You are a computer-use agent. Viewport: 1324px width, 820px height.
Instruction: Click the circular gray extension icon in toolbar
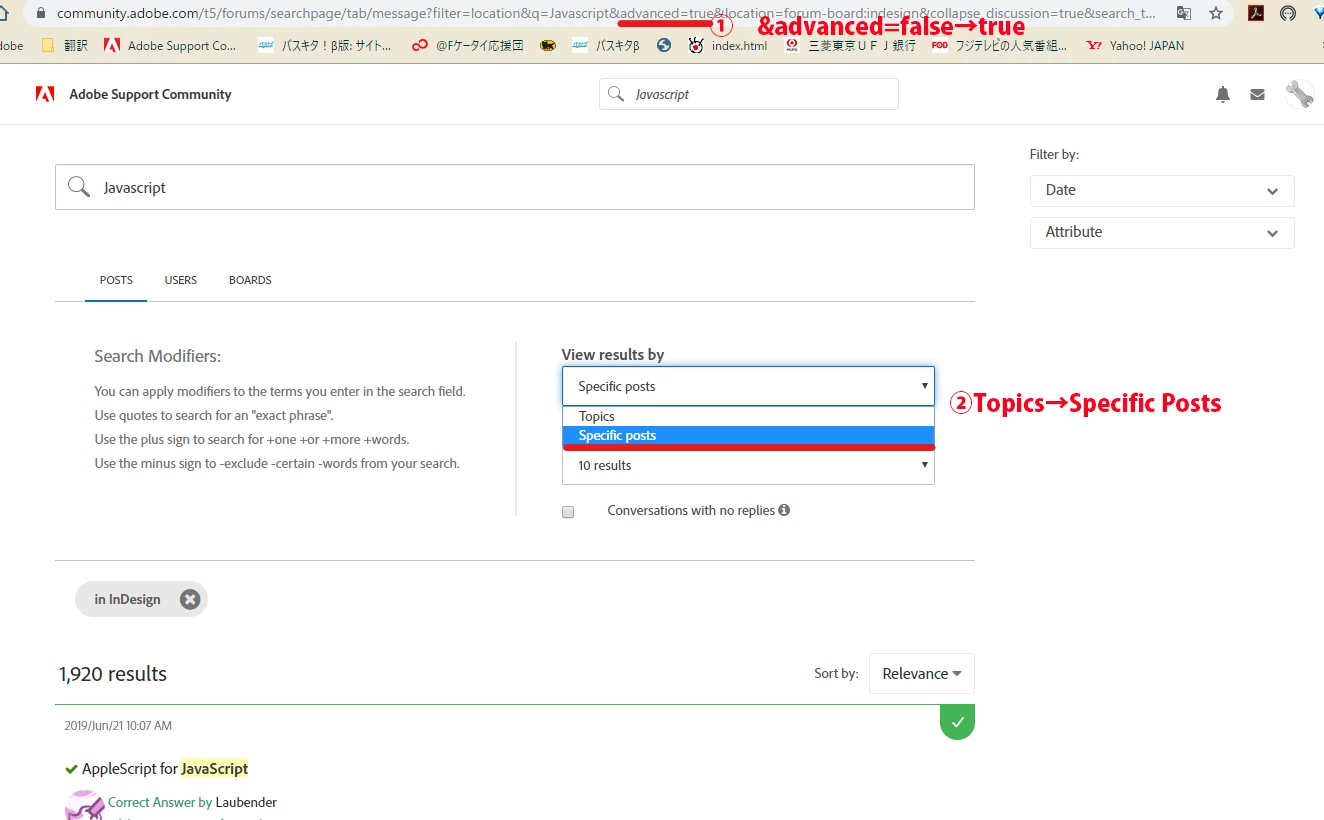pyautogui.click(x=1288, y=13)
